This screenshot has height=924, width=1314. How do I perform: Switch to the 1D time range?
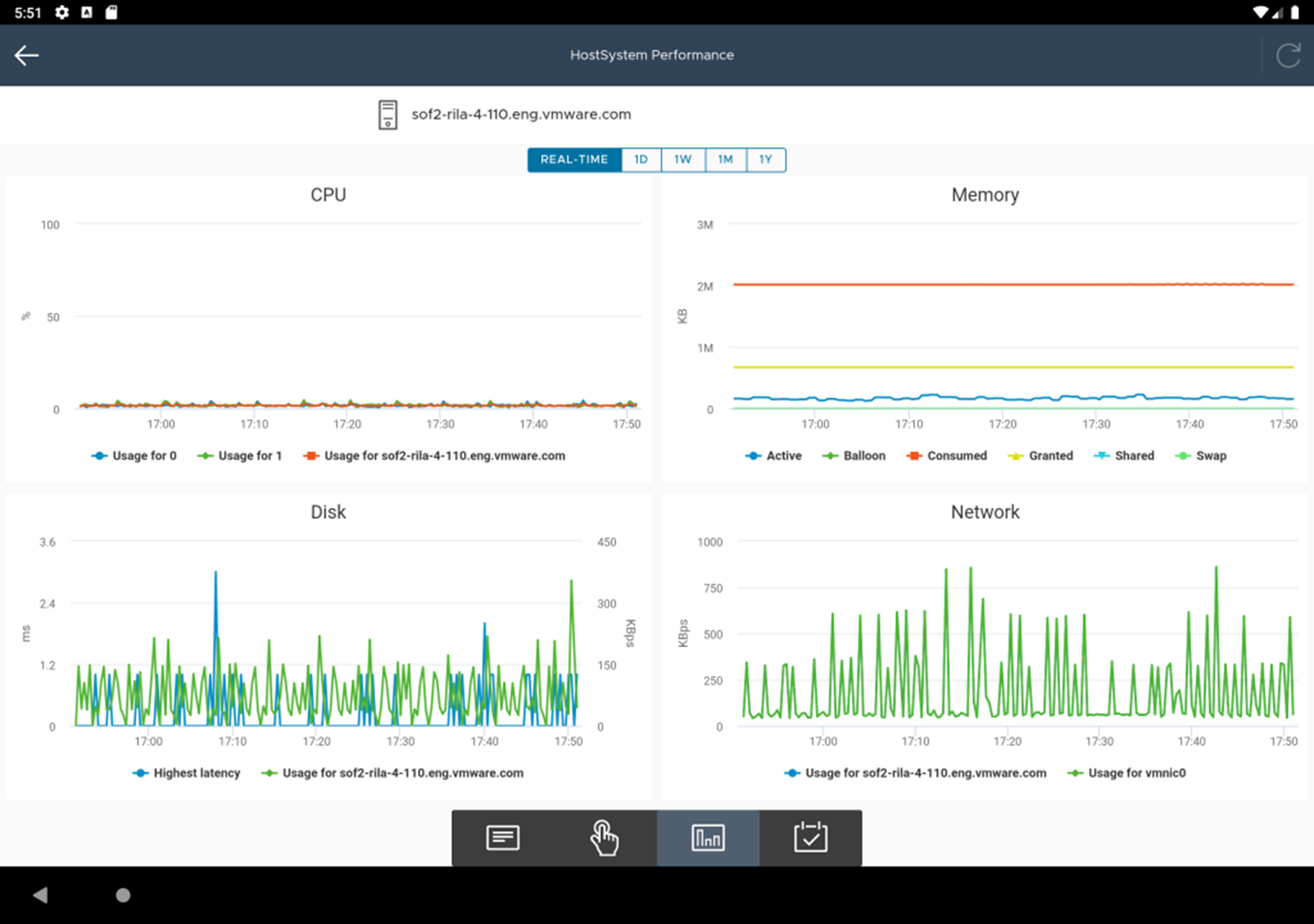click(x=641, y=159)
